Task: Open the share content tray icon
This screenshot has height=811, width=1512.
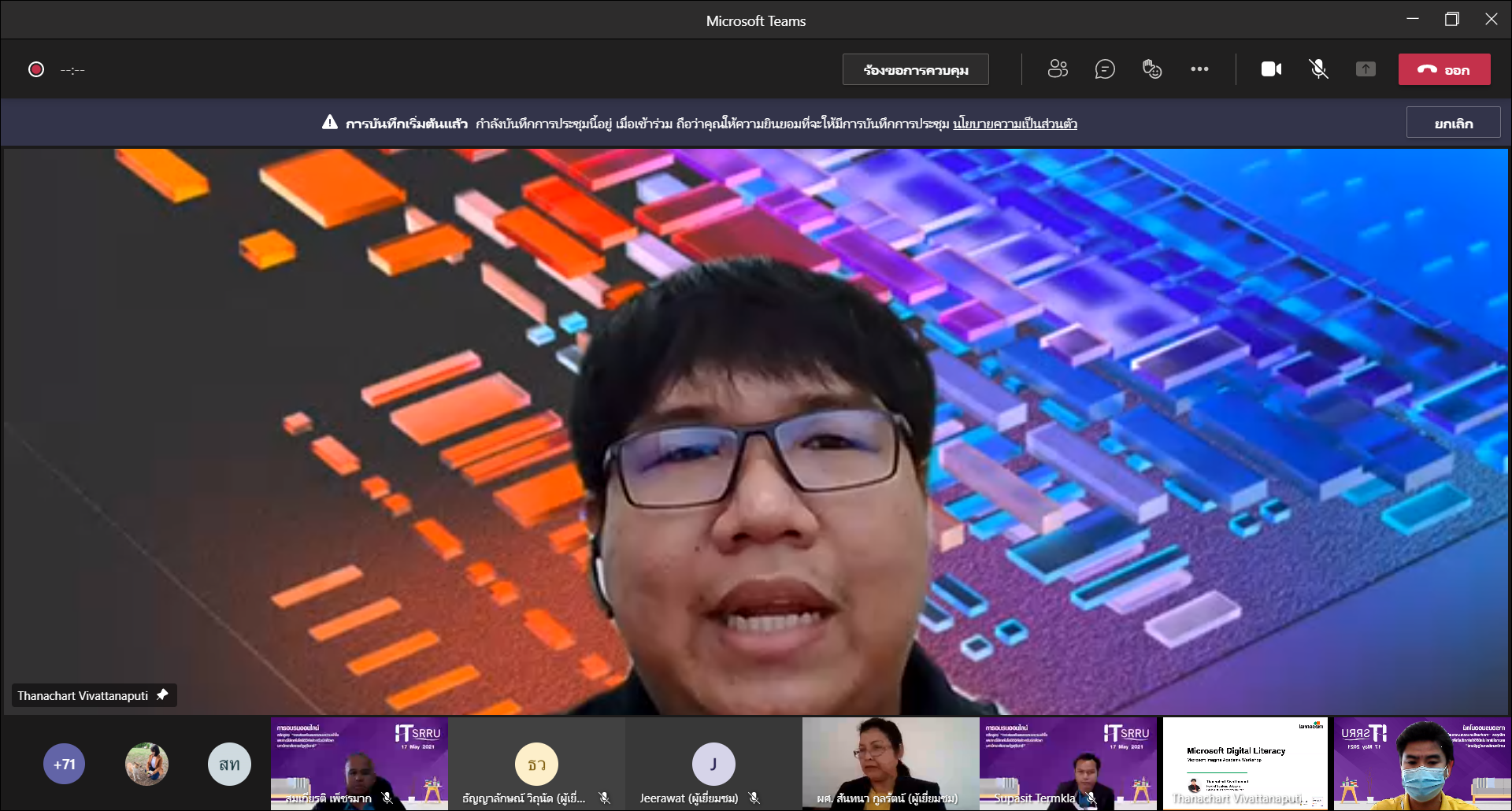Action: pyautogui.click(x=1366, y=69)
